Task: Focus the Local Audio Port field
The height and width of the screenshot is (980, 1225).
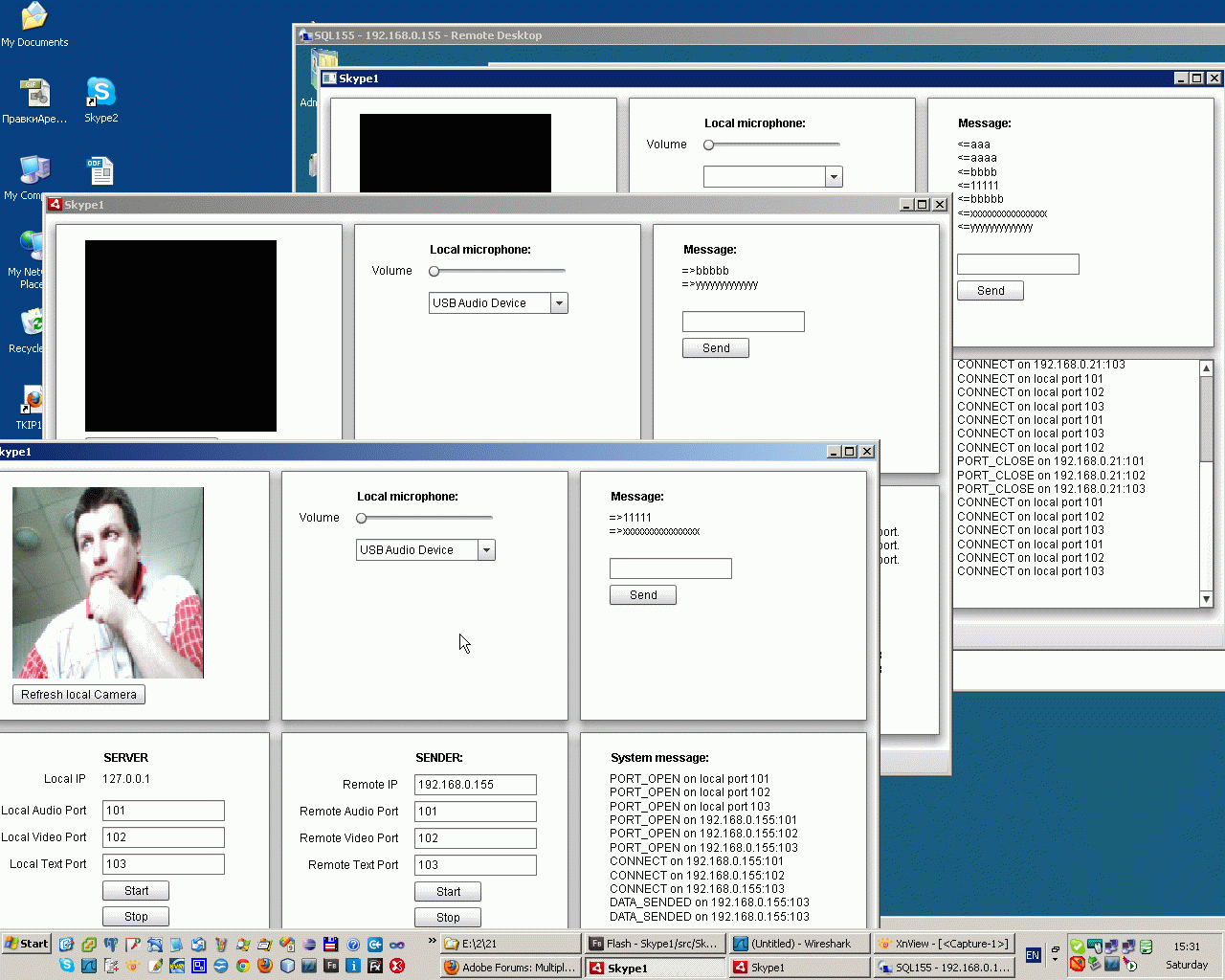Action: click(164, 811)
